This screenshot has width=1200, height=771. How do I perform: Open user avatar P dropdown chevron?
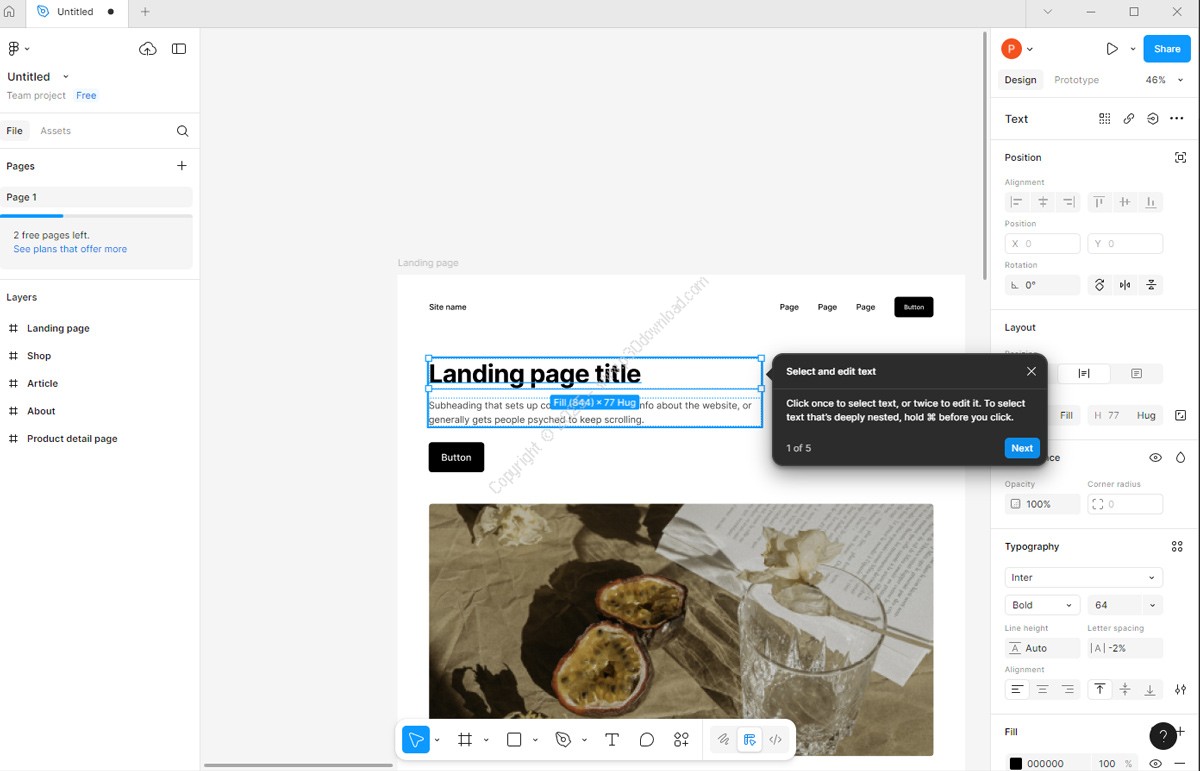click(1030, 48)
